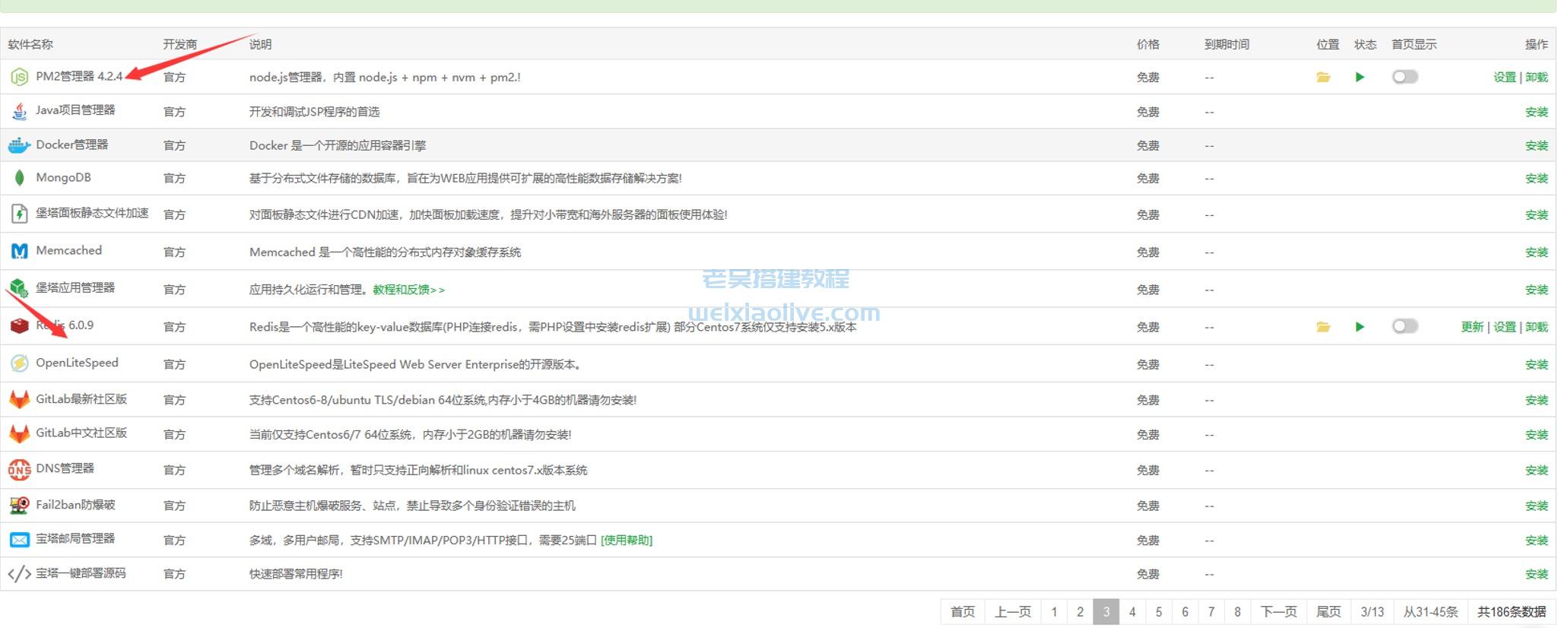Click PM2 manager green run status icon

pos(1360,77)
